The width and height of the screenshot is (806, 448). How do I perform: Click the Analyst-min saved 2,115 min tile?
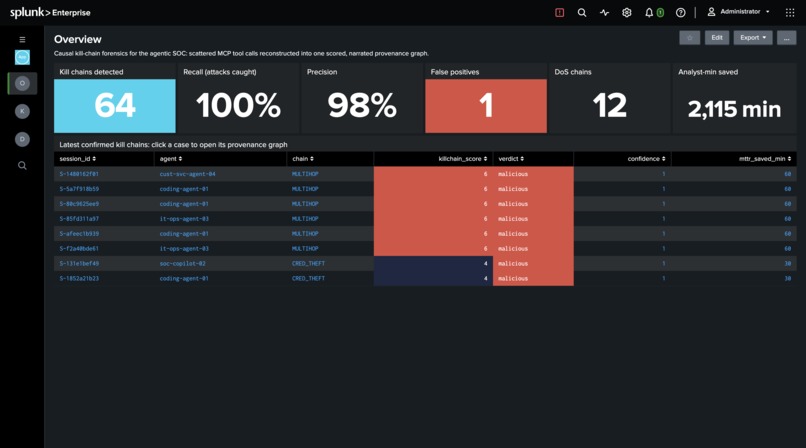[734, 108]
